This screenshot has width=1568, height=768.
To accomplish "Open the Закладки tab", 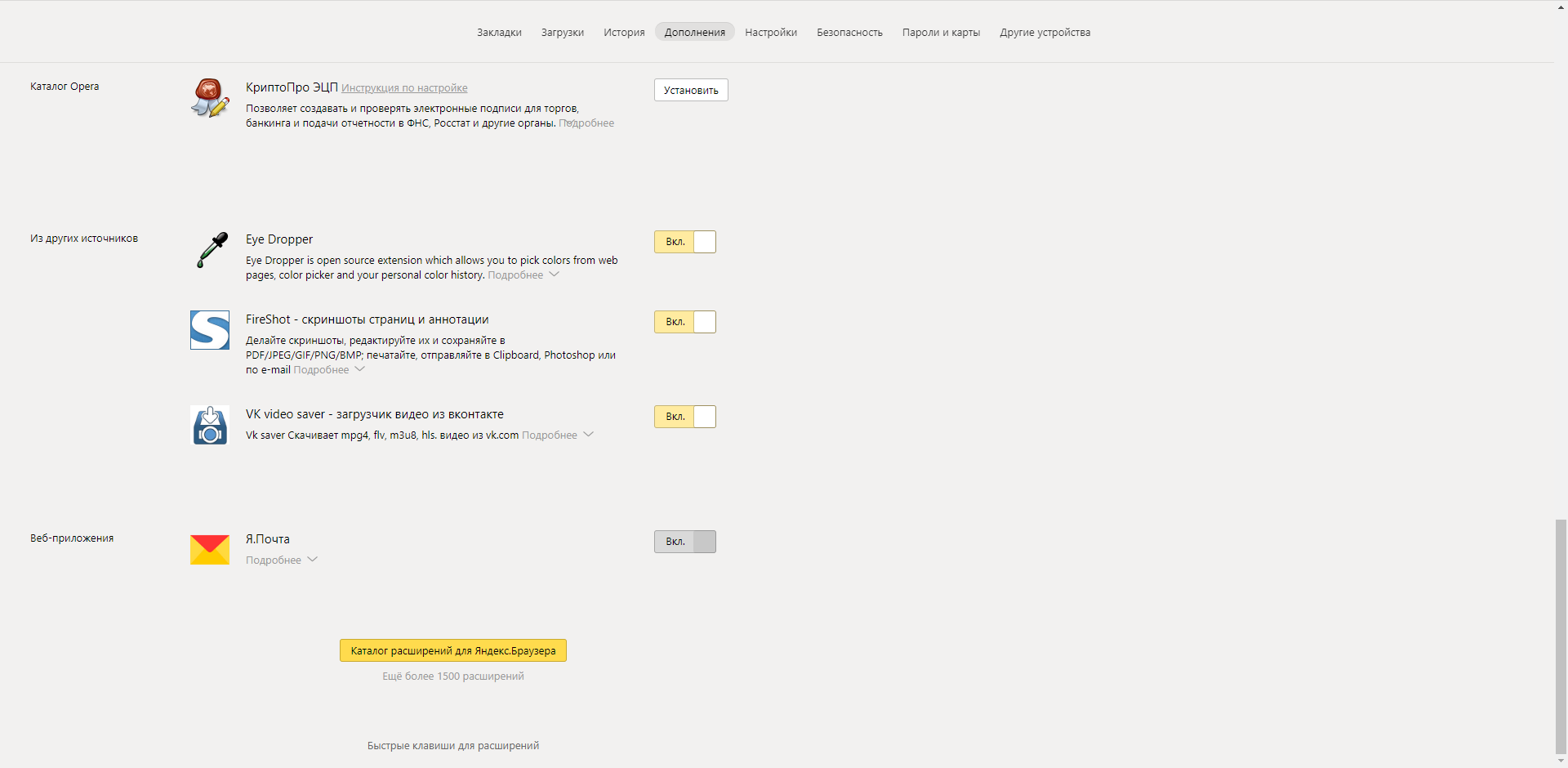I will tap(499, 33).
